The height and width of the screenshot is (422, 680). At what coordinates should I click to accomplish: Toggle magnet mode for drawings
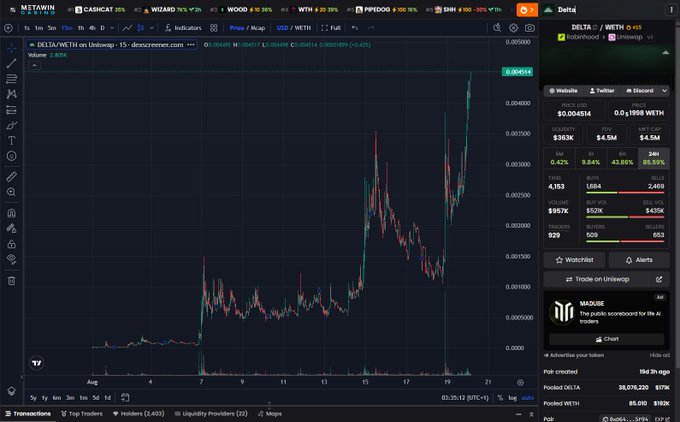point(12,213)
